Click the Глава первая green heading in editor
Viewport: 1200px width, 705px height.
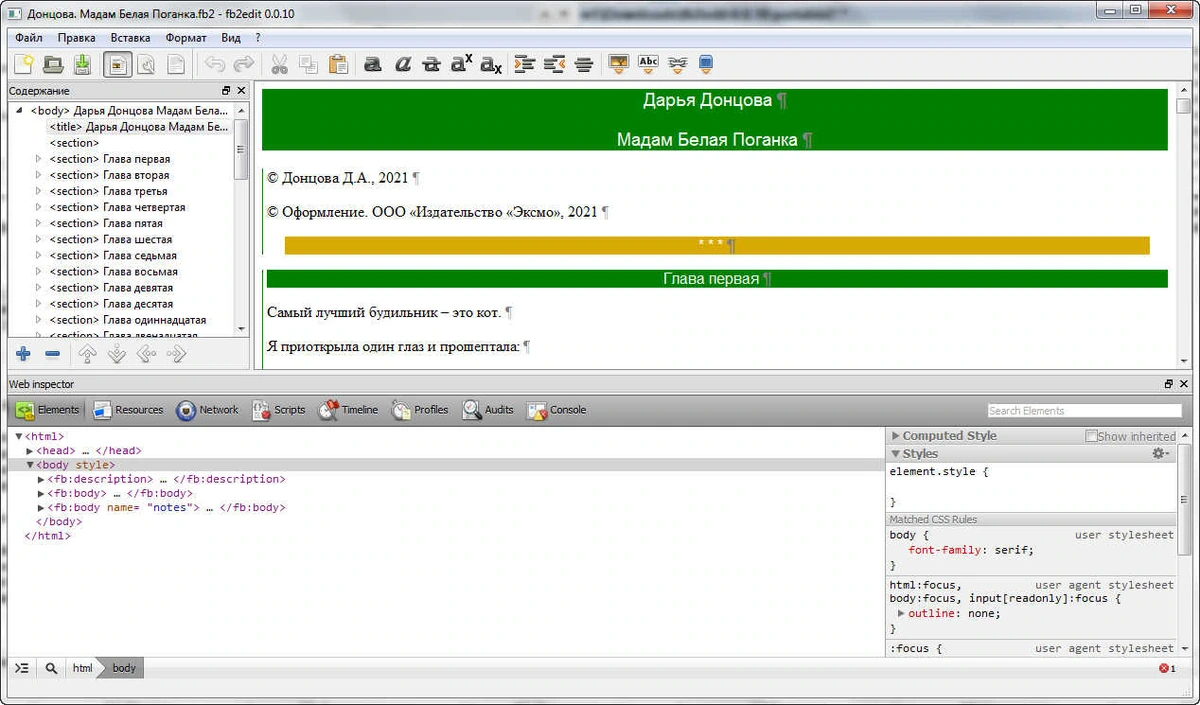click(x=717, y=279)
